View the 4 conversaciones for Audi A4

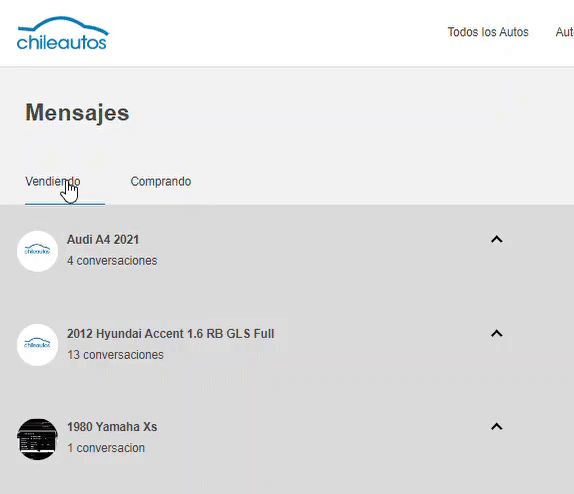(112, 261)
